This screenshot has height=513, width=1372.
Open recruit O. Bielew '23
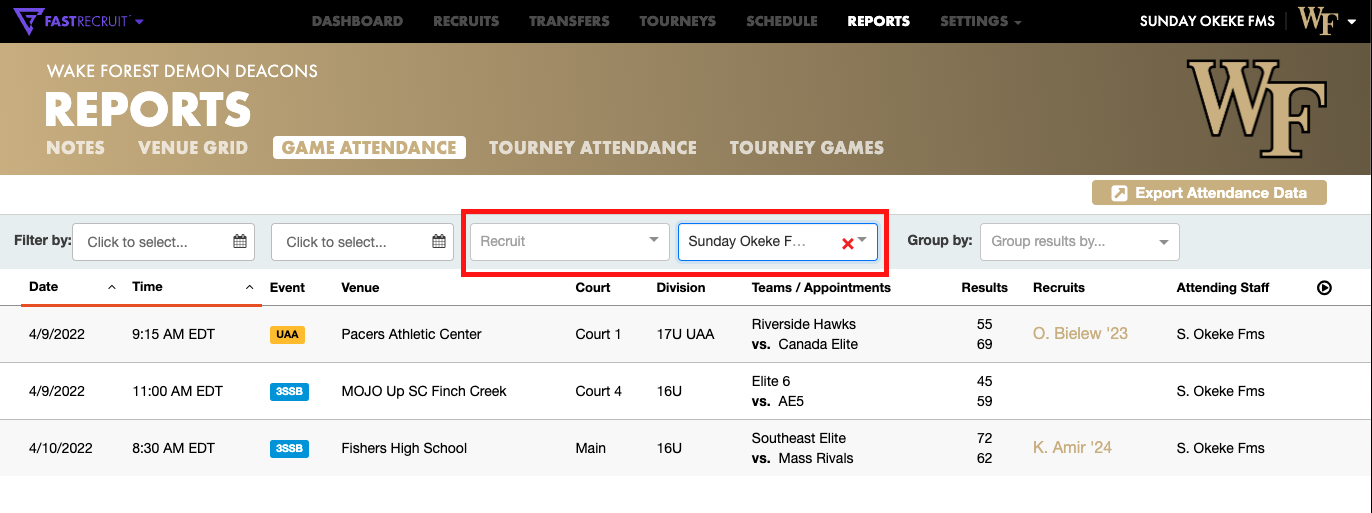(1080, 333)
